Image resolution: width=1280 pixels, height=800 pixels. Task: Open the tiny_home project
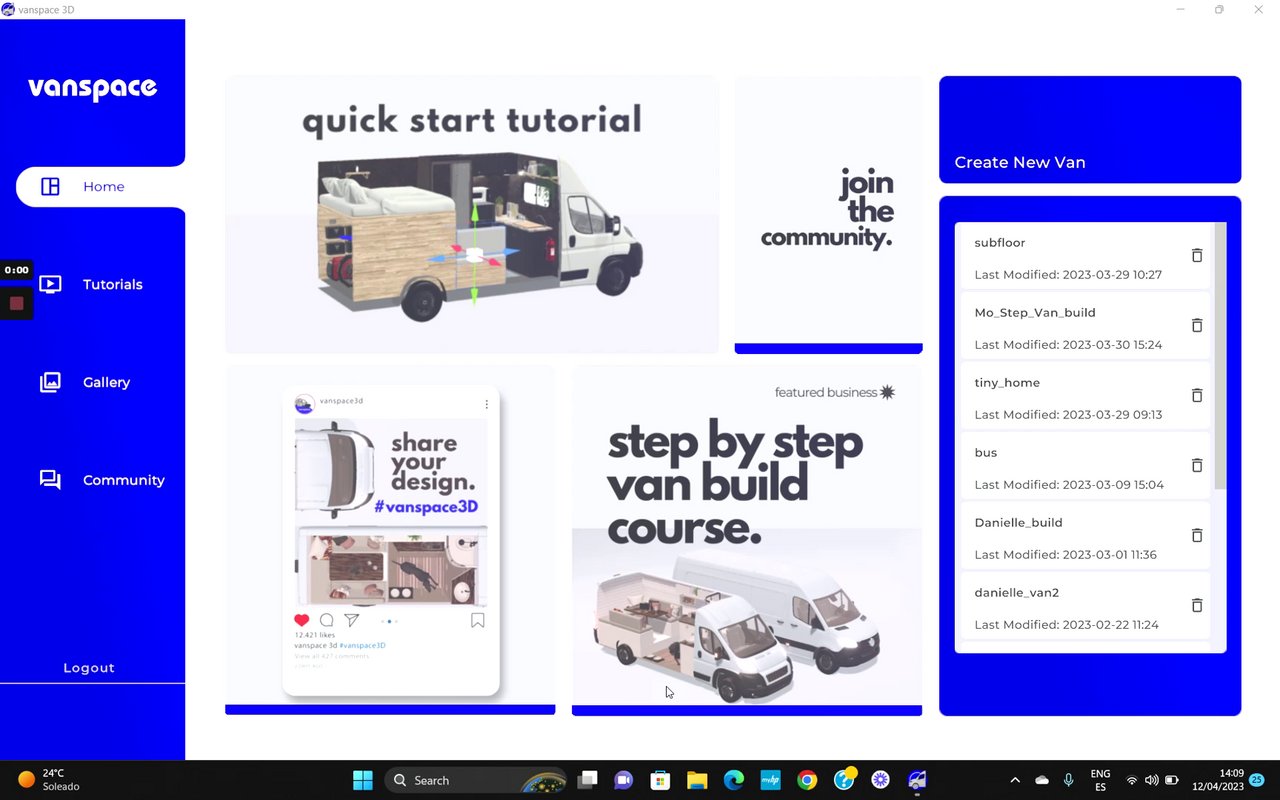(1083, 396)
